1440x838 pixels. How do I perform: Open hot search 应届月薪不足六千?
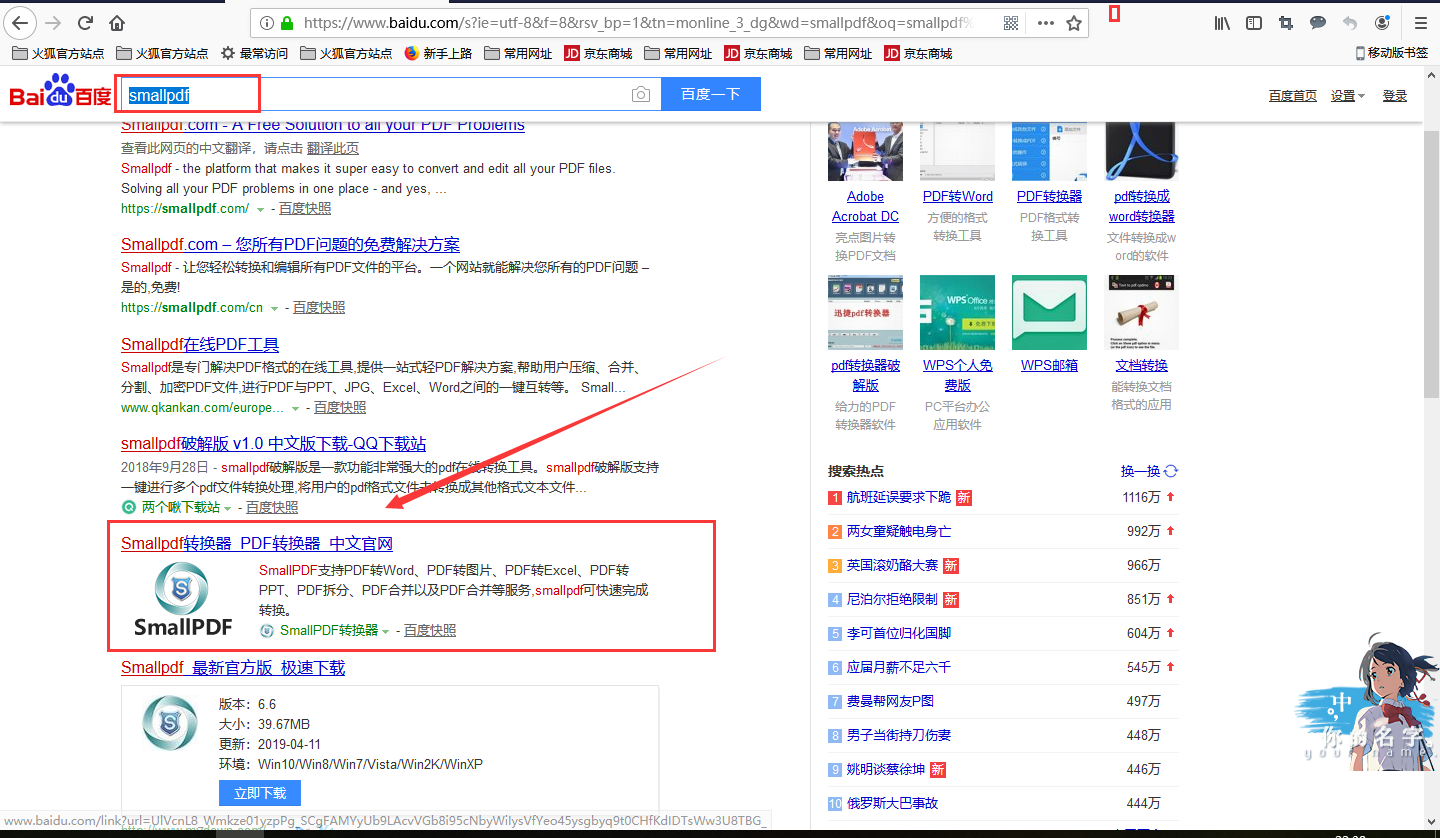click(899, 667)
